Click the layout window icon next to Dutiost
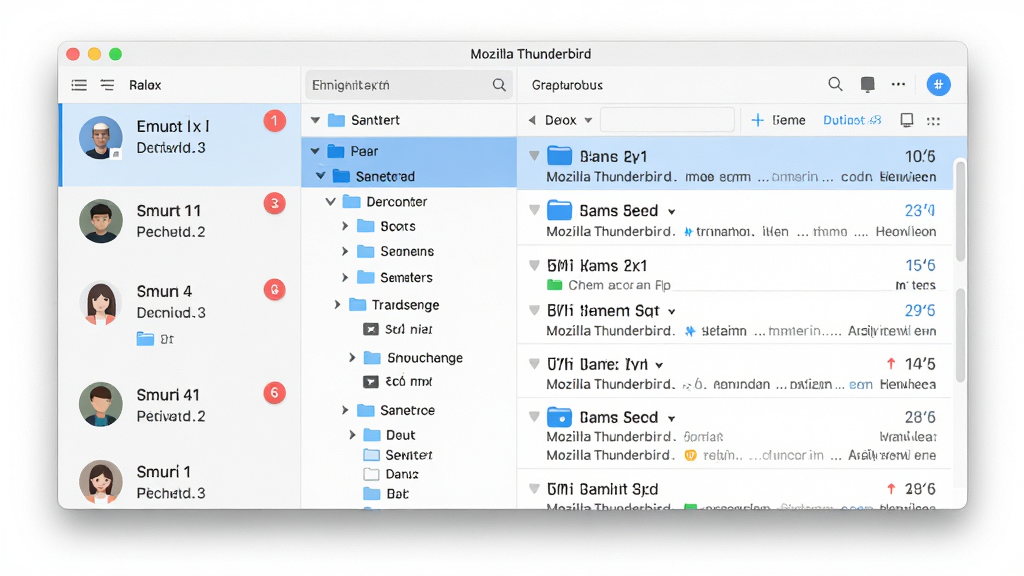The width and height of the screenshot is (1024, 576). pos(906,120)
